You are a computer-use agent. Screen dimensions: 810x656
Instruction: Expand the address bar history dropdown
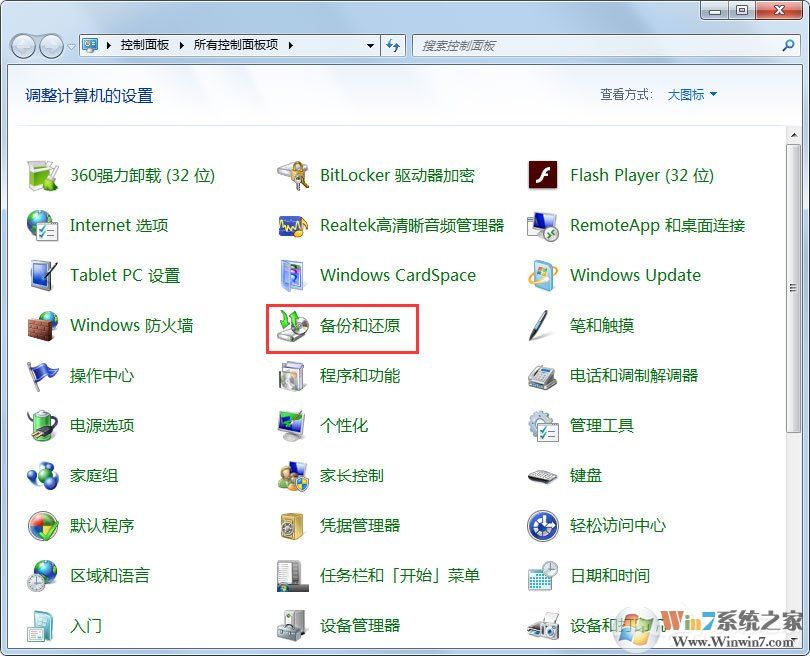click(370, 45)
